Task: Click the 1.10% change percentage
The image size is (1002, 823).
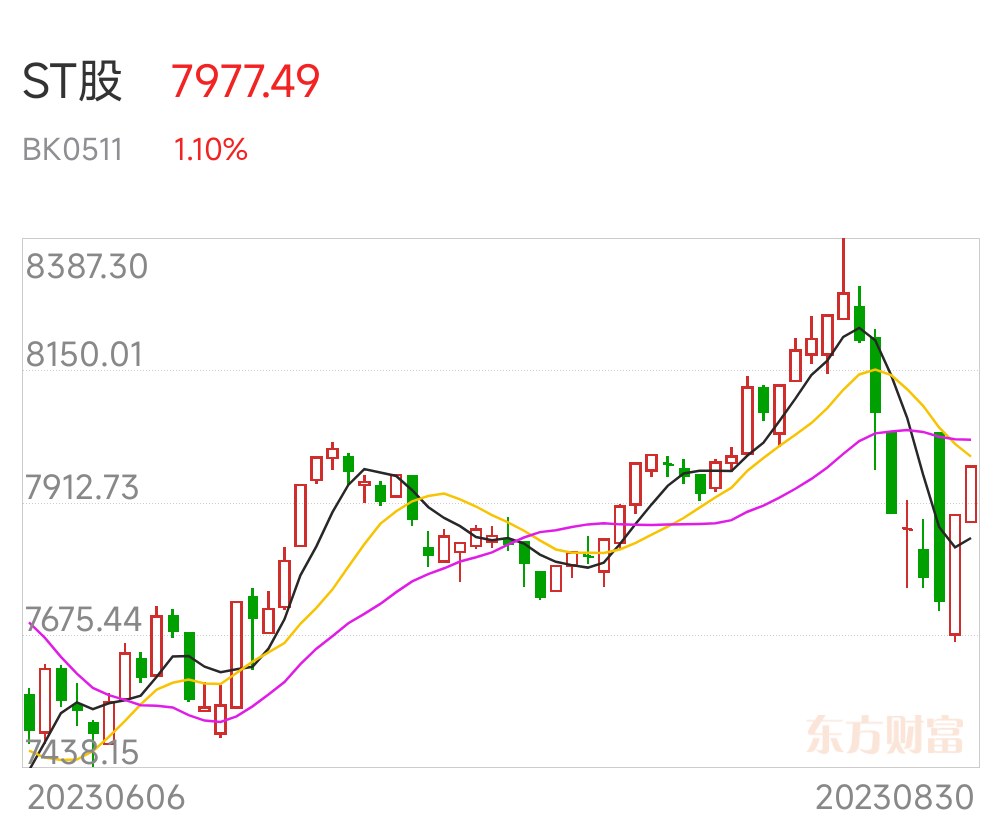Action: coord(210,150)
